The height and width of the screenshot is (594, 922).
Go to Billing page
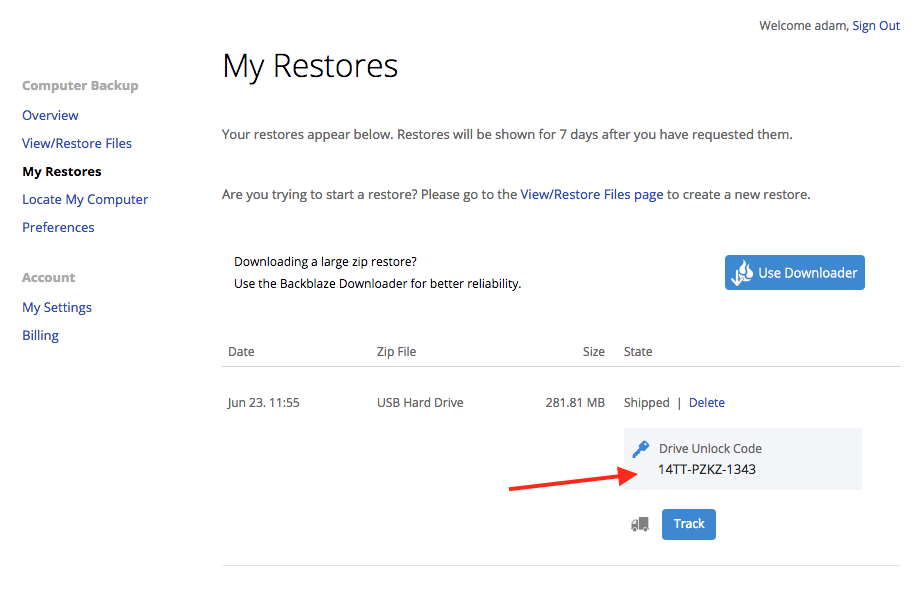click(41, 335)
